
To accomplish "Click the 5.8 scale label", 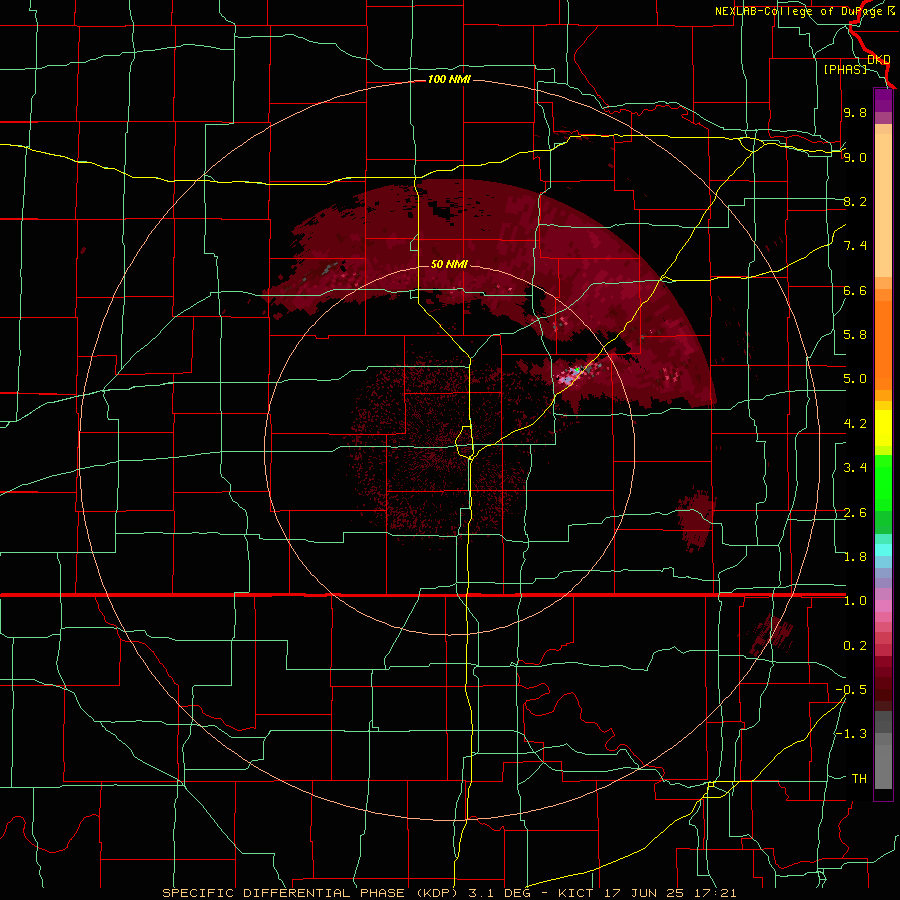I will [855, 335].
